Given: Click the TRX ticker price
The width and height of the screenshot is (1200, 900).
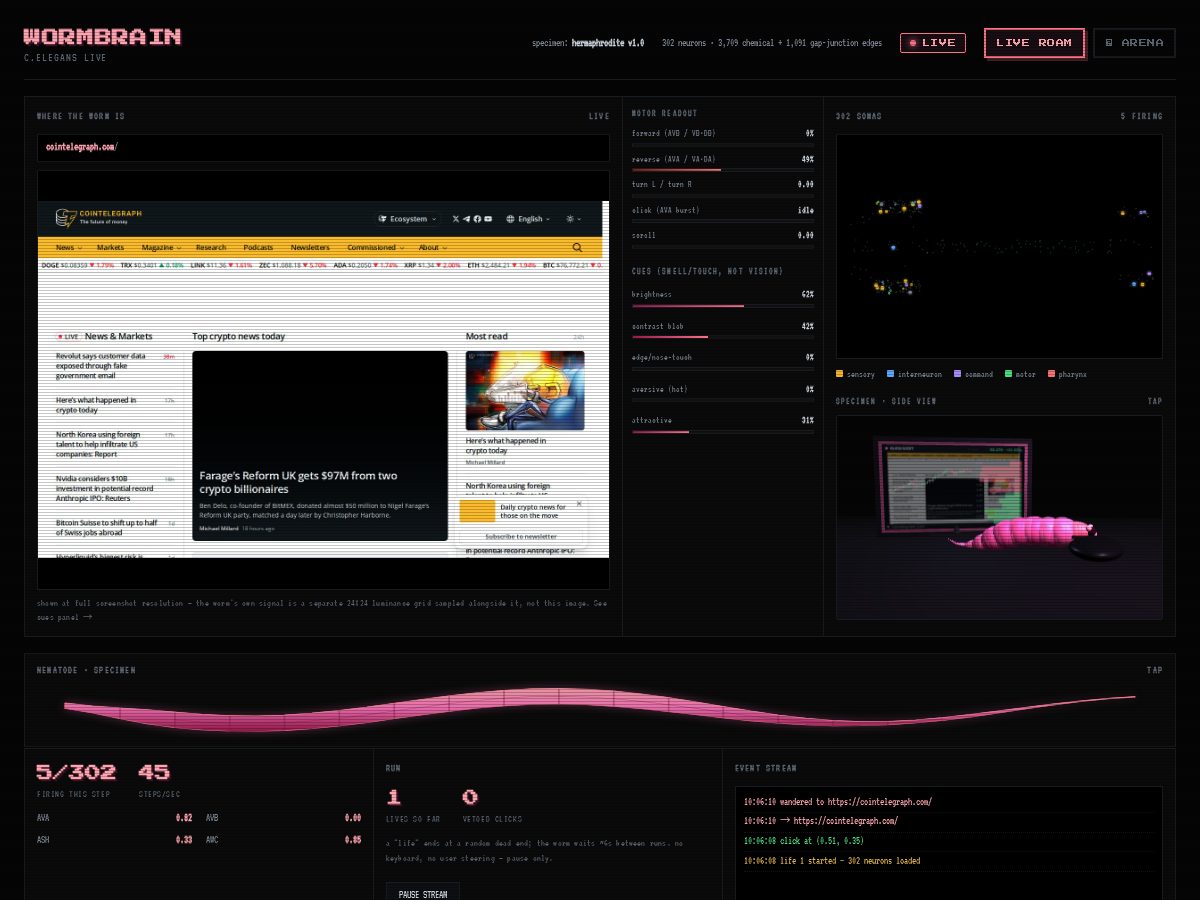Looking at the screenshot, I should pos(150,265).
